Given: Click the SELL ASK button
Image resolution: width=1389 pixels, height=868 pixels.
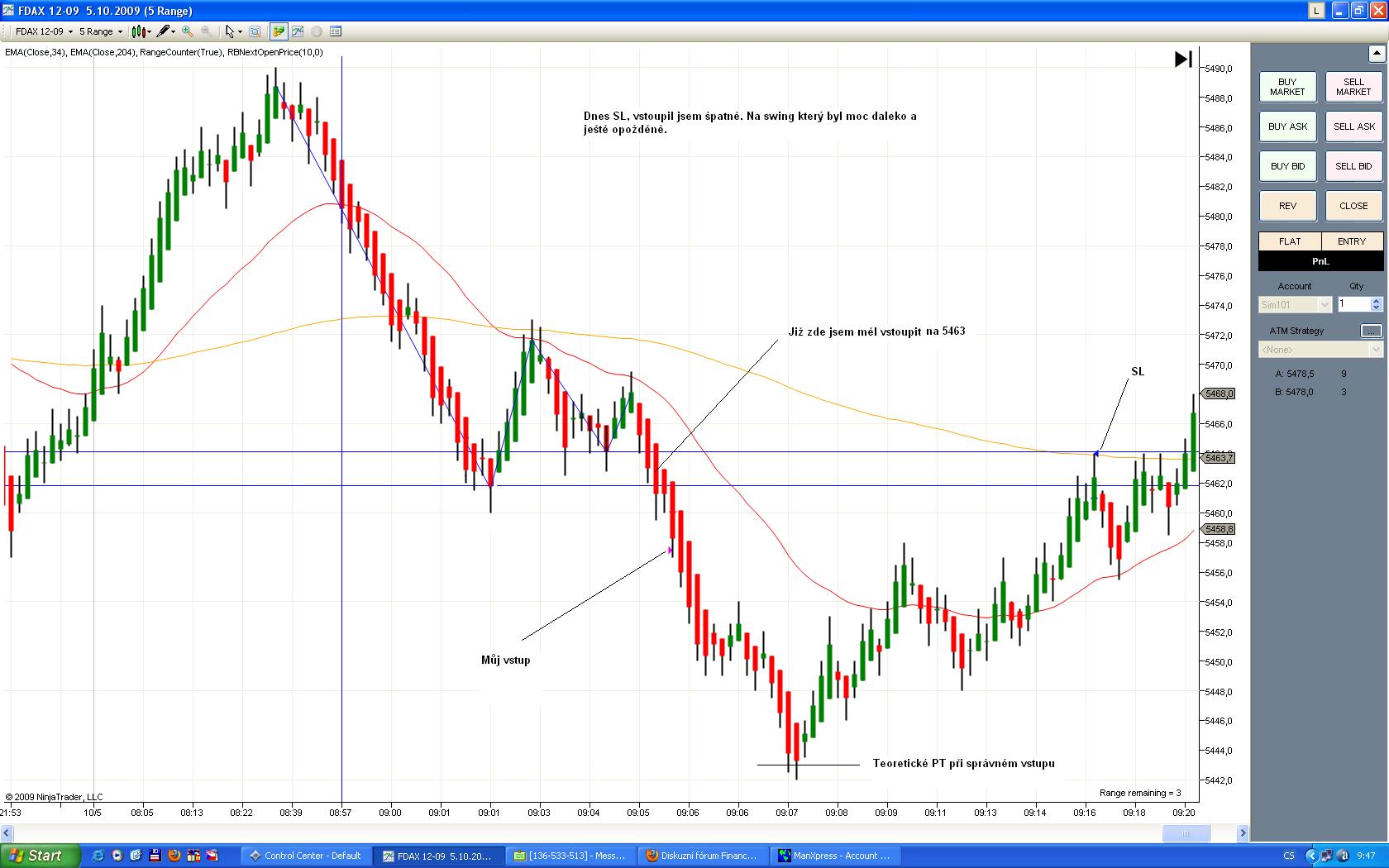Looking at the screenshot, I should tap(1353, 126).
